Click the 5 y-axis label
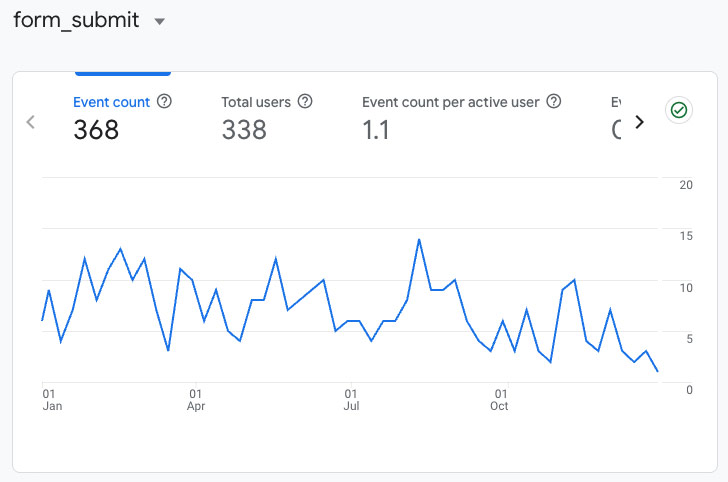The height and width of the screenshot is (482, 728). tap(689, 339)
